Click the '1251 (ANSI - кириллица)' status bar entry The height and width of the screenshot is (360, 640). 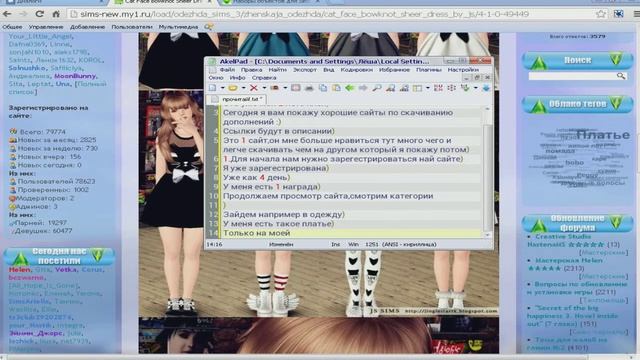[400, 244]
